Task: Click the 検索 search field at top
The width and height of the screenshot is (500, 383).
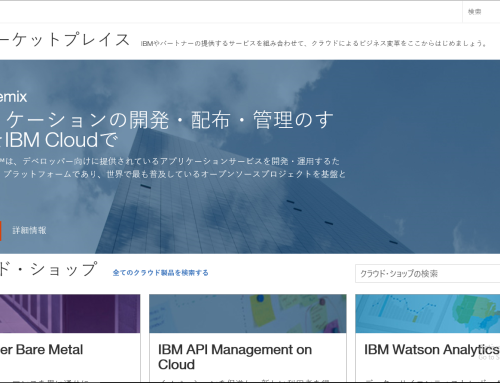Action: (x=481, y=12)
